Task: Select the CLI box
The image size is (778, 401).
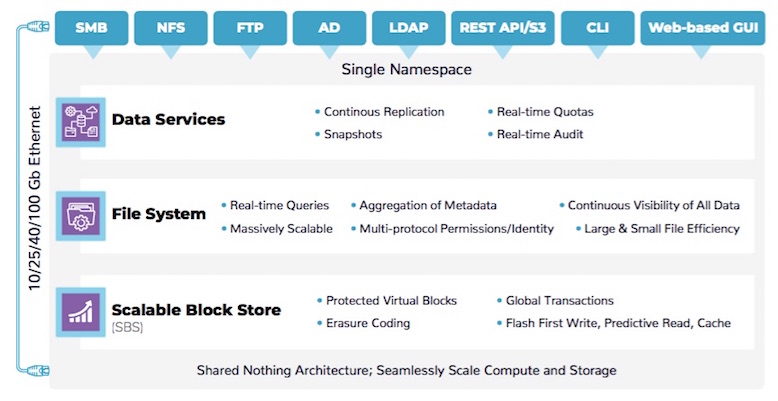Action: click(x=597, y=28)
